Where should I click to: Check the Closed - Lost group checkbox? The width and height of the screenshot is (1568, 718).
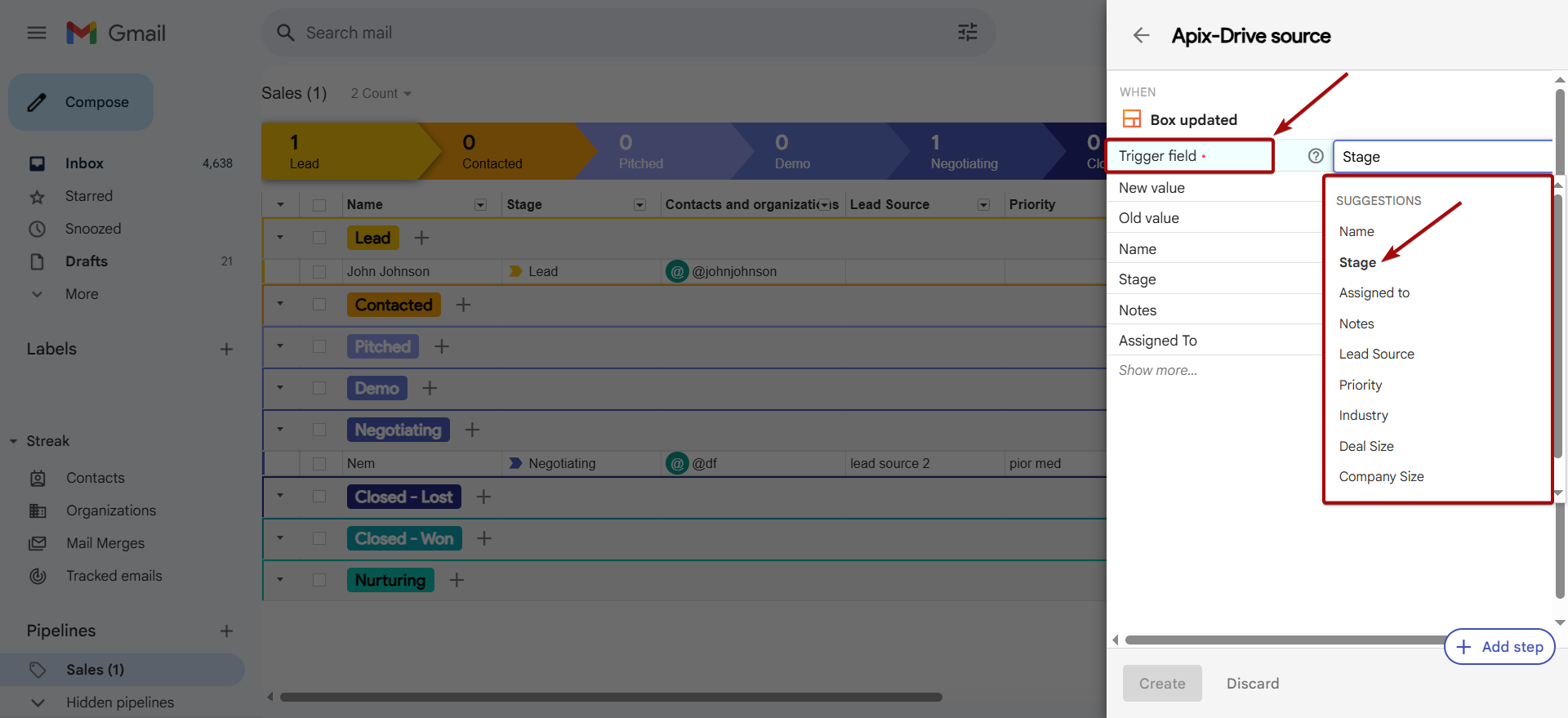319,497
